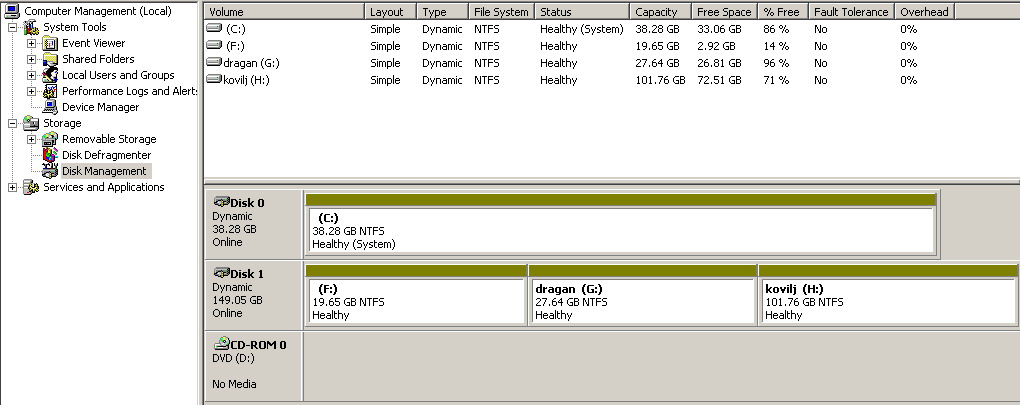Sort volumes by the Capacity column header
Image resolution: width=1020 pixels, height=405 pixels.
[x=659, y=12]
